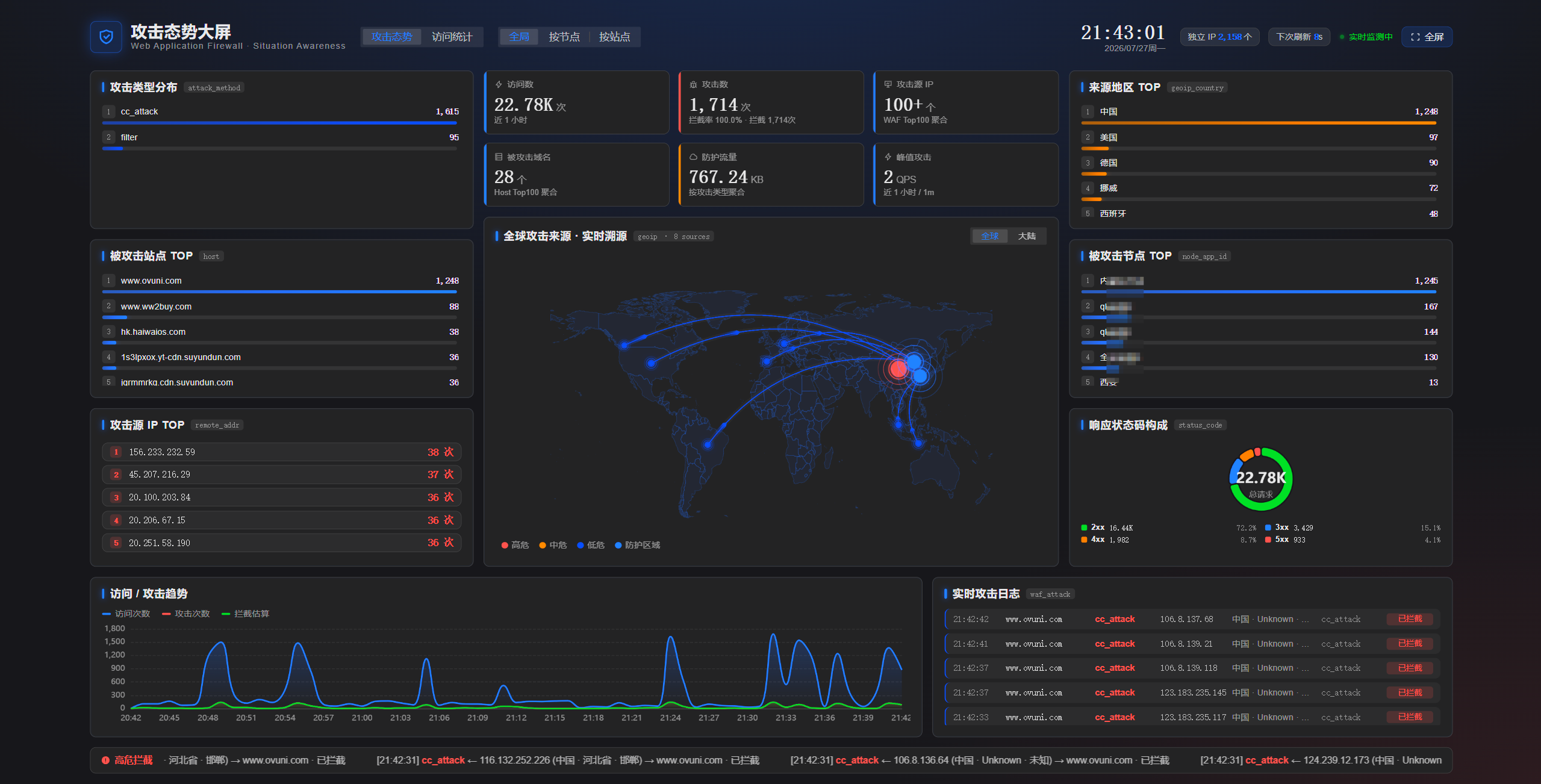Click the bug icon beside 攻击数
Viewport: 1541px width, 784px height.
[x=693, y=84]
